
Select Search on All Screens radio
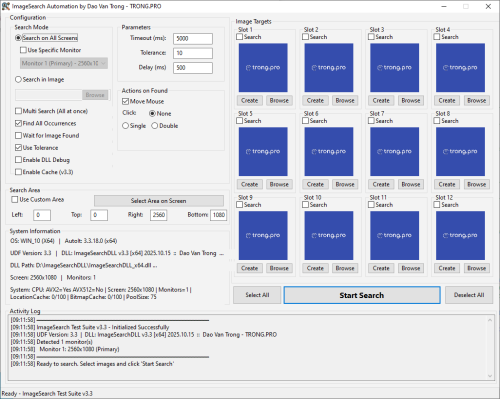point(47,38)
